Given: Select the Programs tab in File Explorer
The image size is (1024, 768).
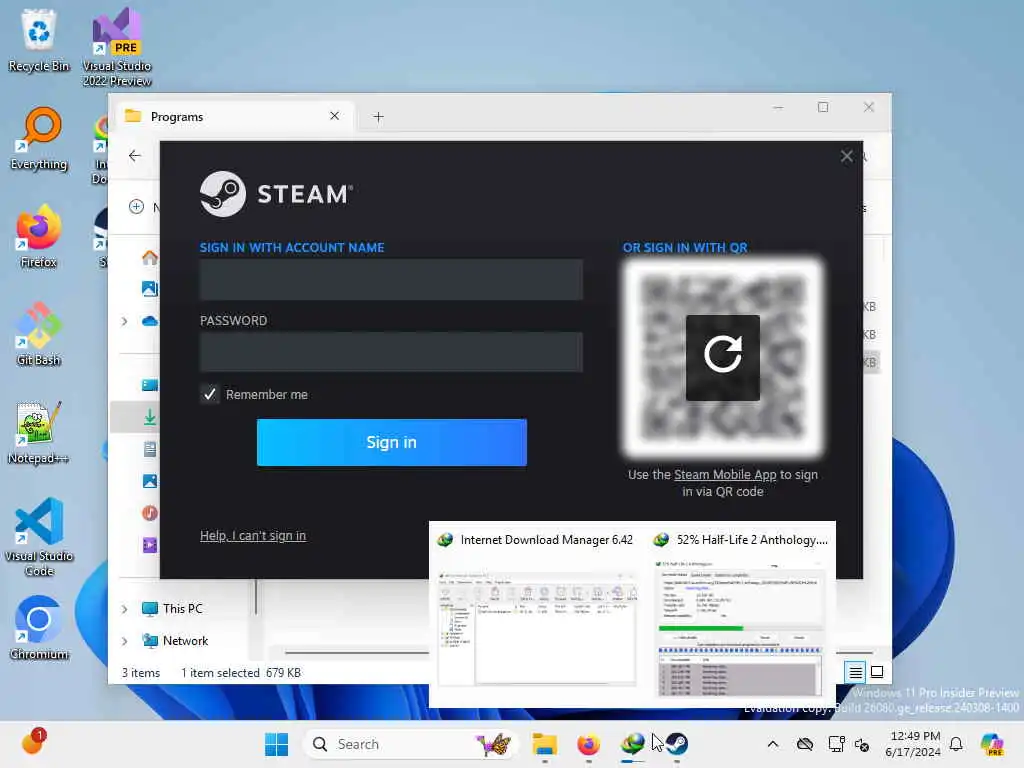Looking at the screenshot, I should tap(232, 116).
